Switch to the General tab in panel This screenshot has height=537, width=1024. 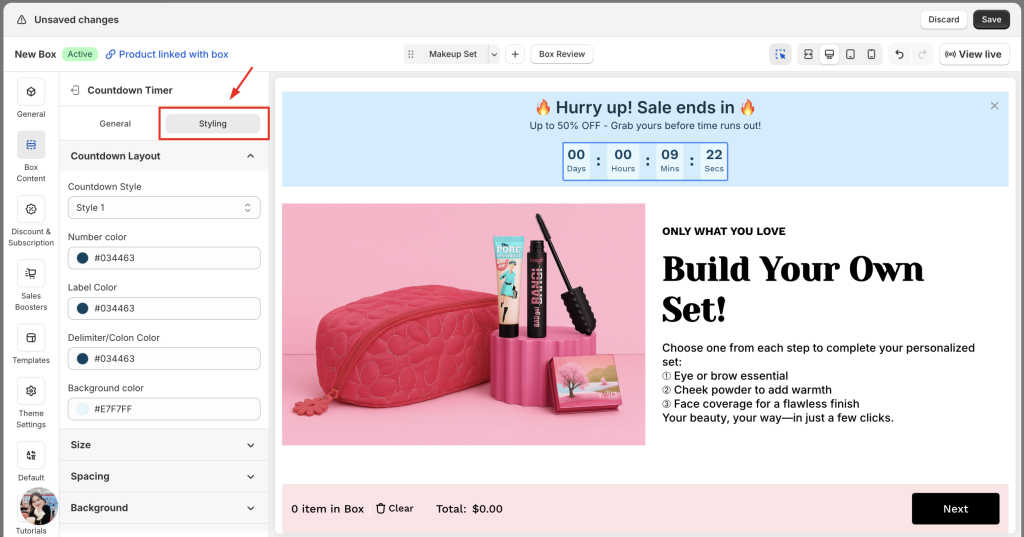pyautogui.click(x=115, y=124)
